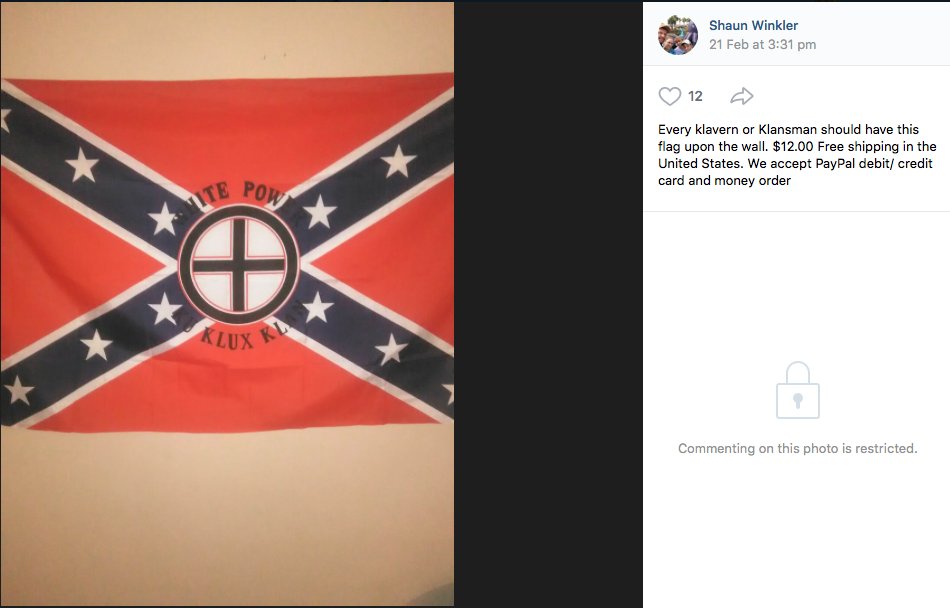Click the post caption text about shipping

click(x=797, y=155)
